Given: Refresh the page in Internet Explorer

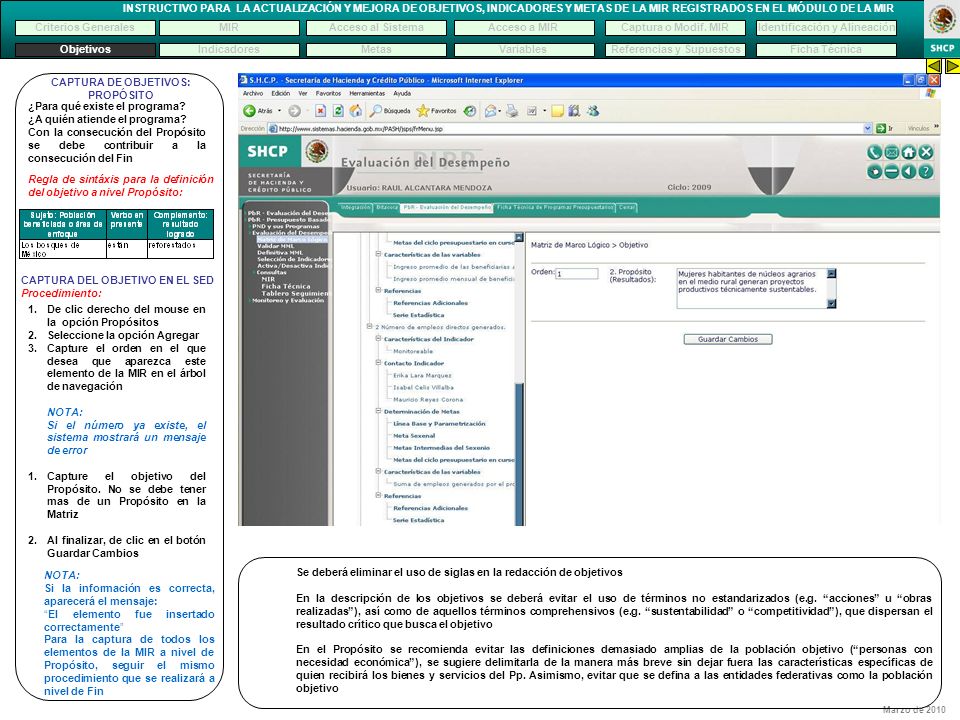Looking at the screenshot, I should point(337,111).
